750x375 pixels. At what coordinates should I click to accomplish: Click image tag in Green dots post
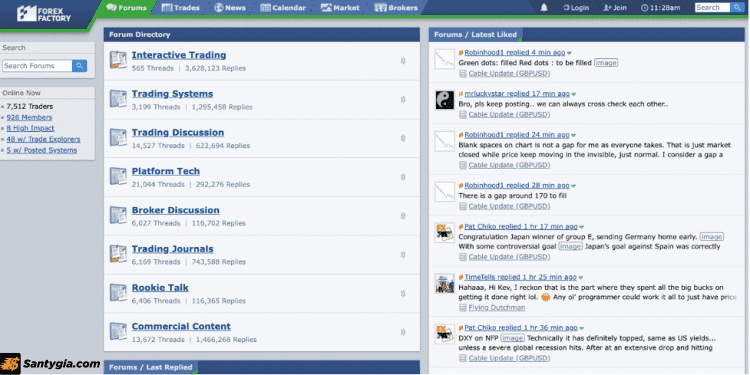[606, 63]
